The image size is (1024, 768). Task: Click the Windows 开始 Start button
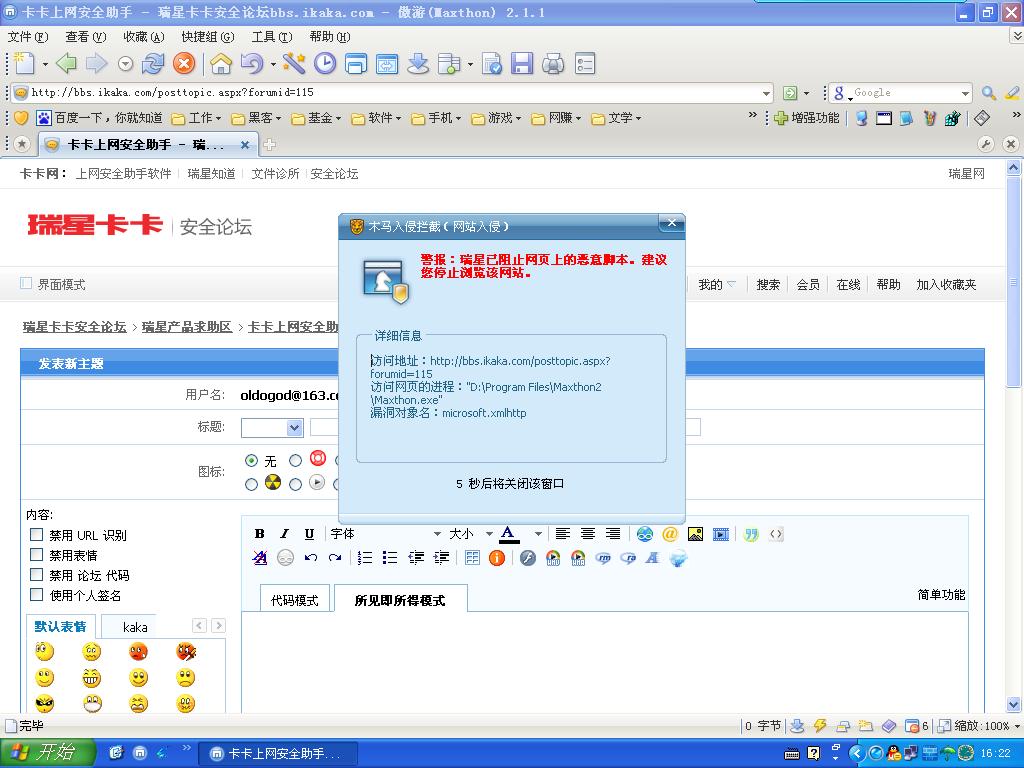tap(46, 753)
